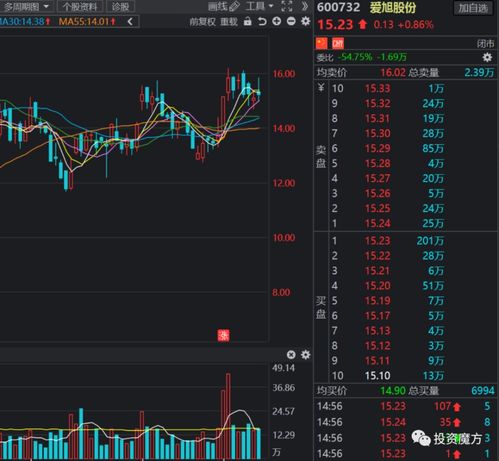Close the volume indicator panel
This screenshot has width=499, height=461.
[291, 355]
